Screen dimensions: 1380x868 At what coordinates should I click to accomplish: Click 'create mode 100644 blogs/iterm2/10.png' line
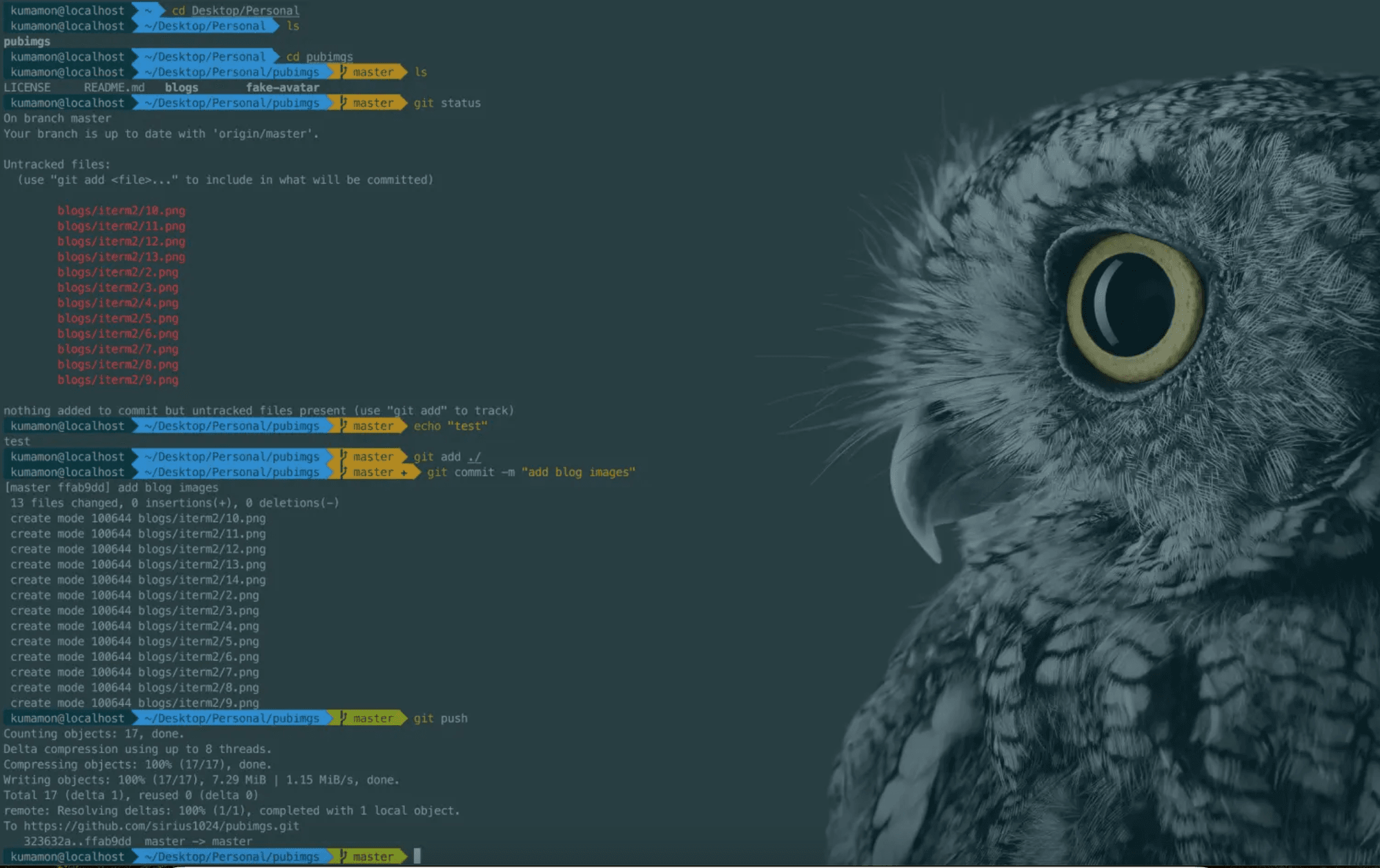click(138, 518)
